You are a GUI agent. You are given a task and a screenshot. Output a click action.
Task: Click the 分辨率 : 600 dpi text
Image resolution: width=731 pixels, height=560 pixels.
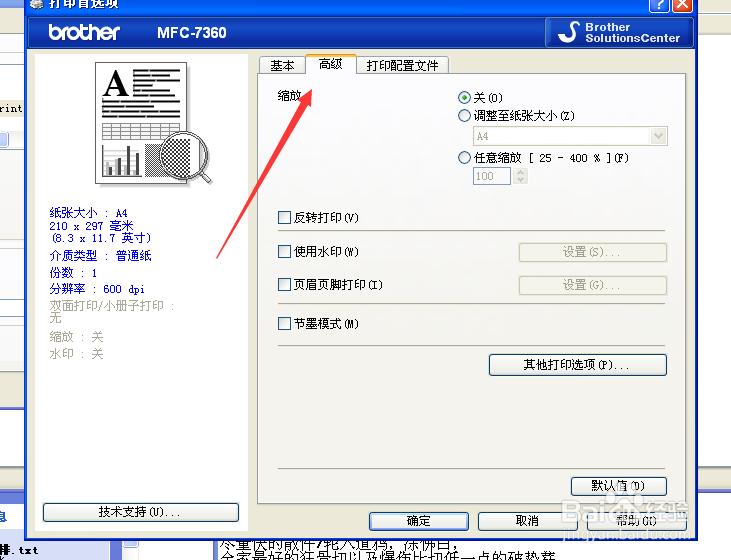point(97,289)
